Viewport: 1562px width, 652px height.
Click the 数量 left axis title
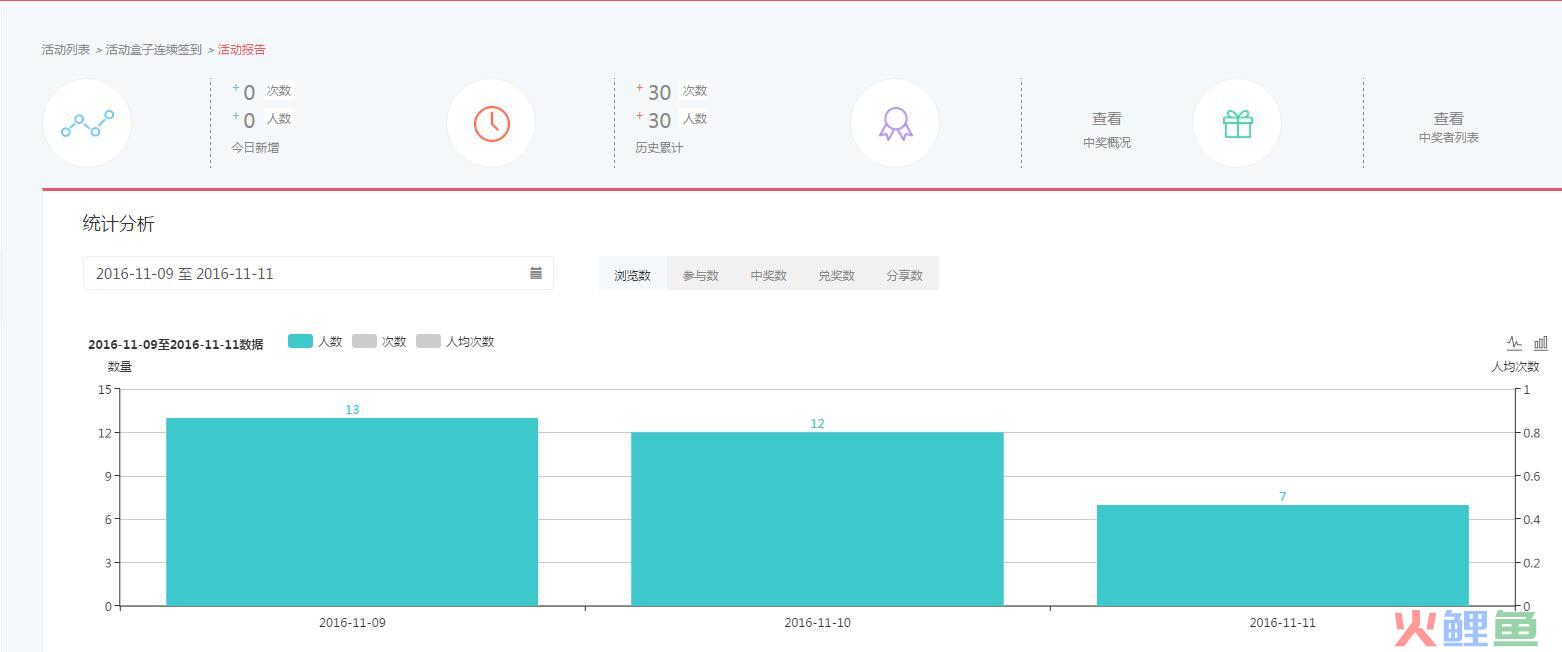(x=120, y=367)
